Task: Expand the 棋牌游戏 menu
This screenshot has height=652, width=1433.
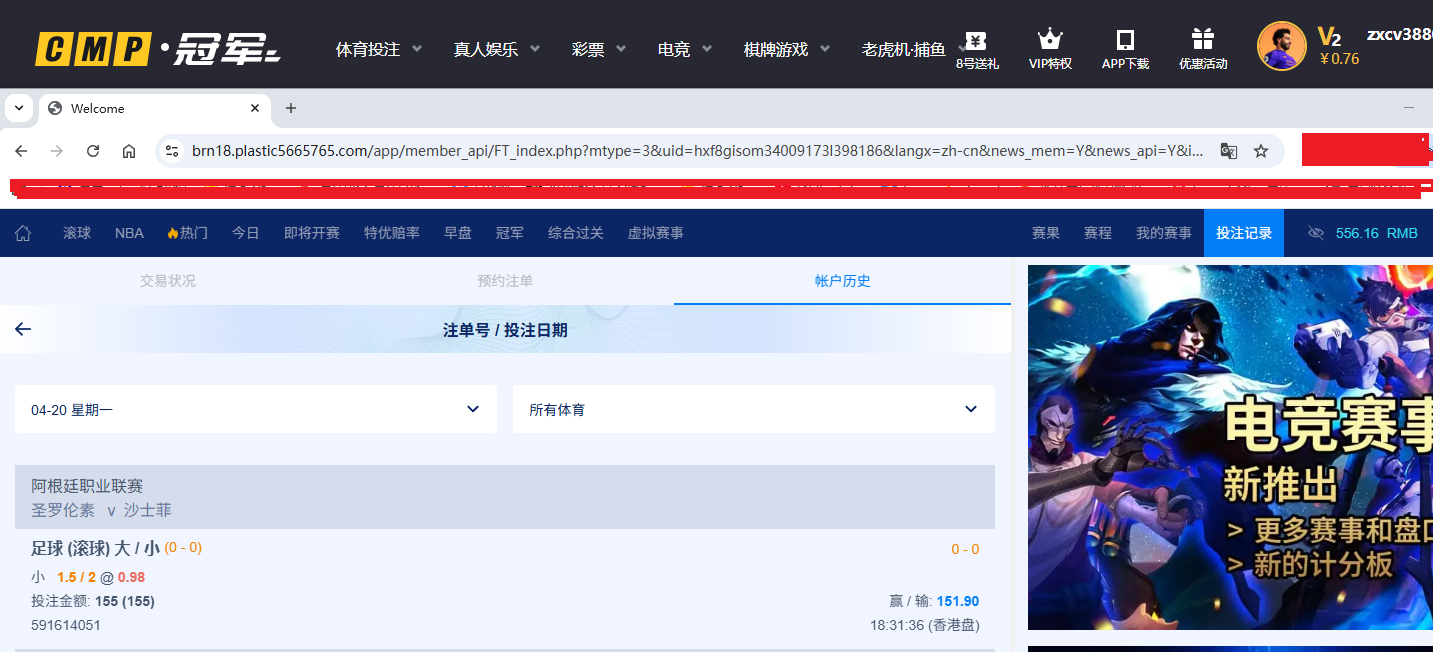Action: tap(787, 49)
